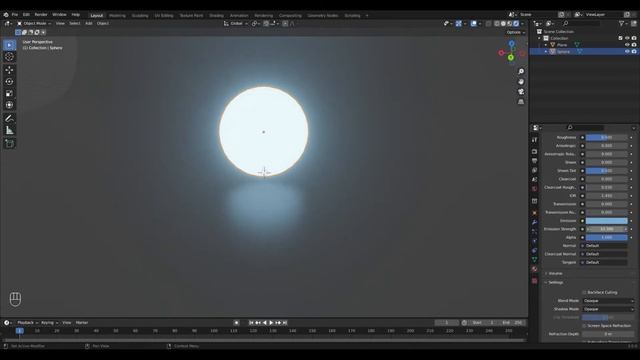Open the Object Data properties tab
Screen dimensions: 640x360
[x=534, y=260]
